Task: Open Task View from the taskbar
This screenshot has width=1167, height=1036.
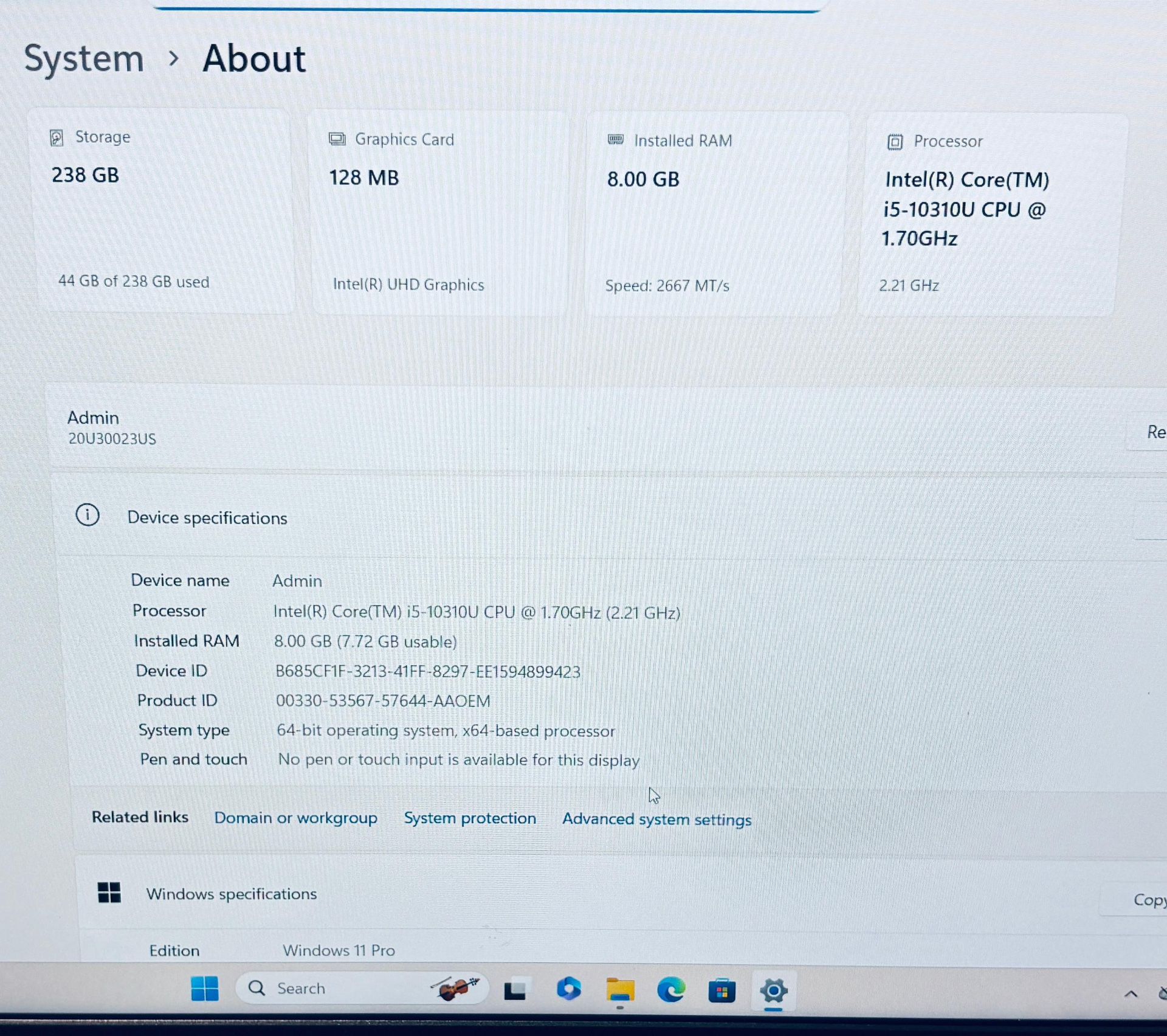Action: coord(515,990)
